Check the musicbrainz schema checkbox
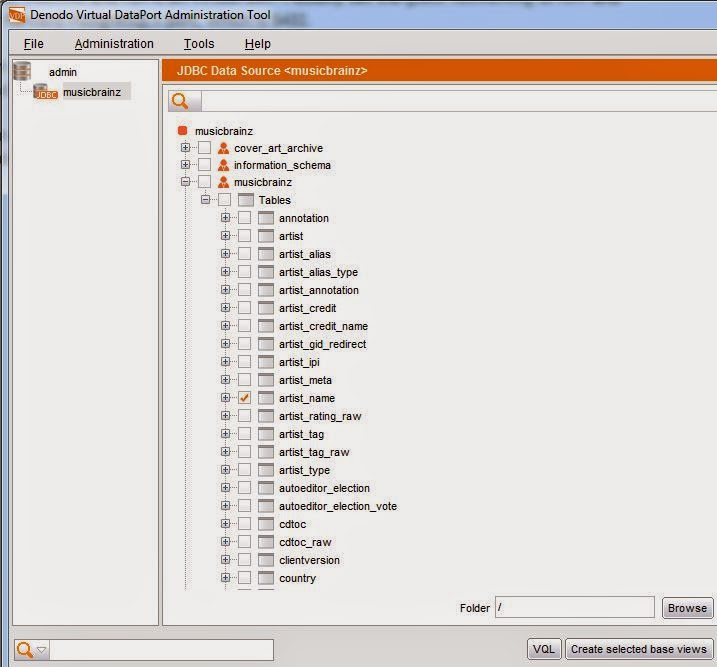The width and height of the screenshot is (717, 667). (x=204, y=181)
